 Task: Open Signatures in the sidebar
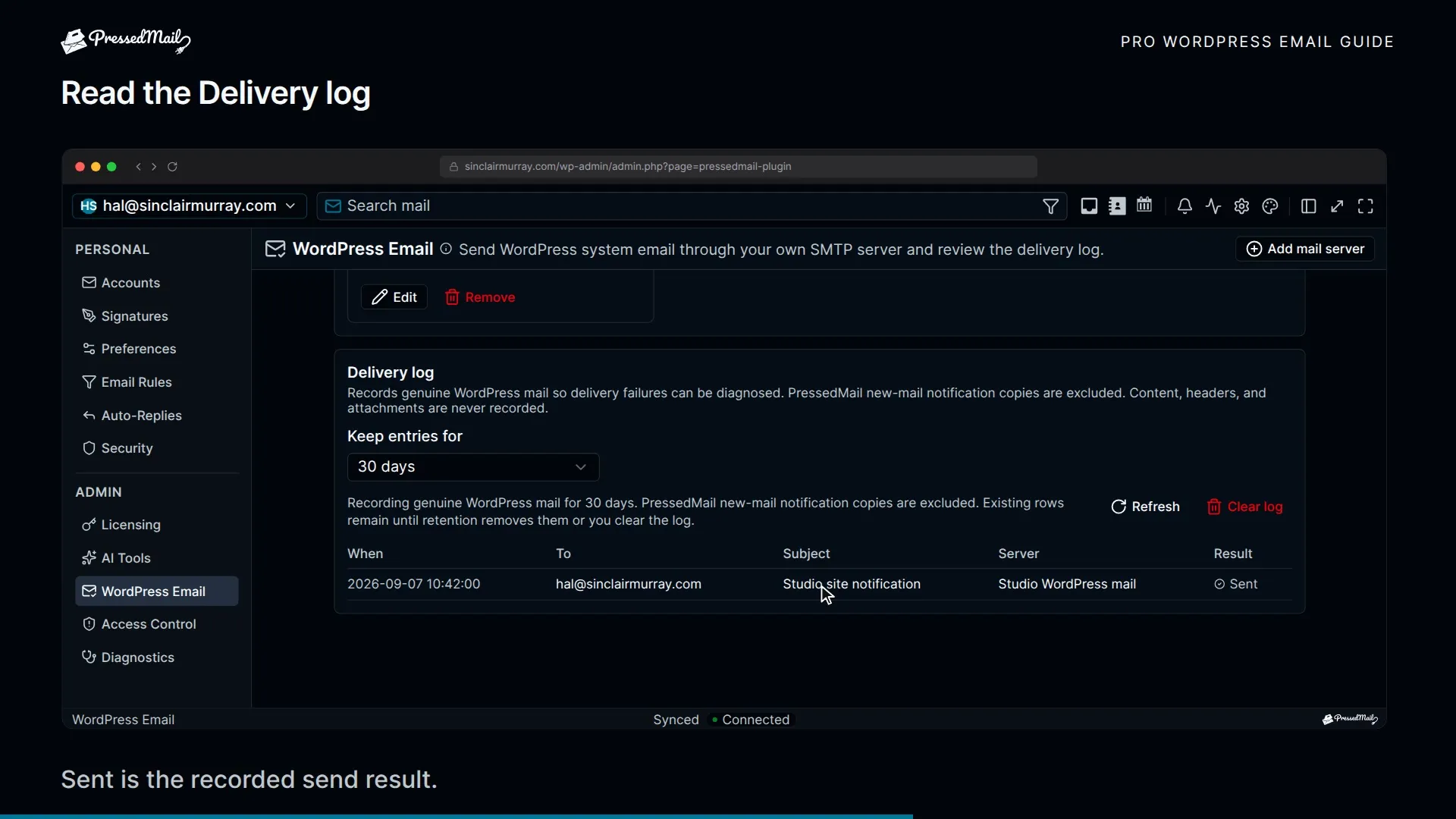[x=157, y=316]
